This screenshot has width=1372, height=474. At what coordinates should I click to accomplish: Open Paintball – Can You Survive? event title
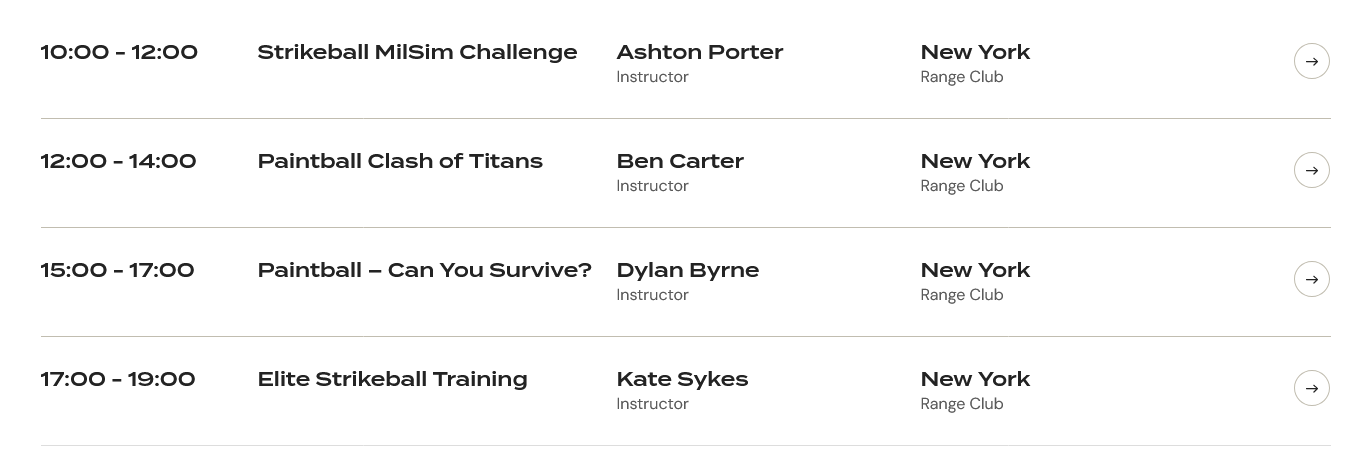[x=425, y=270]
